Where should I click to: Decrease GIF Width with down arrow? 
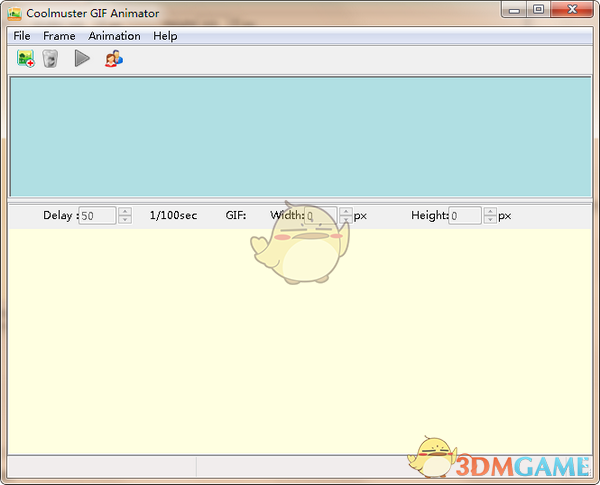pos(346,220)
